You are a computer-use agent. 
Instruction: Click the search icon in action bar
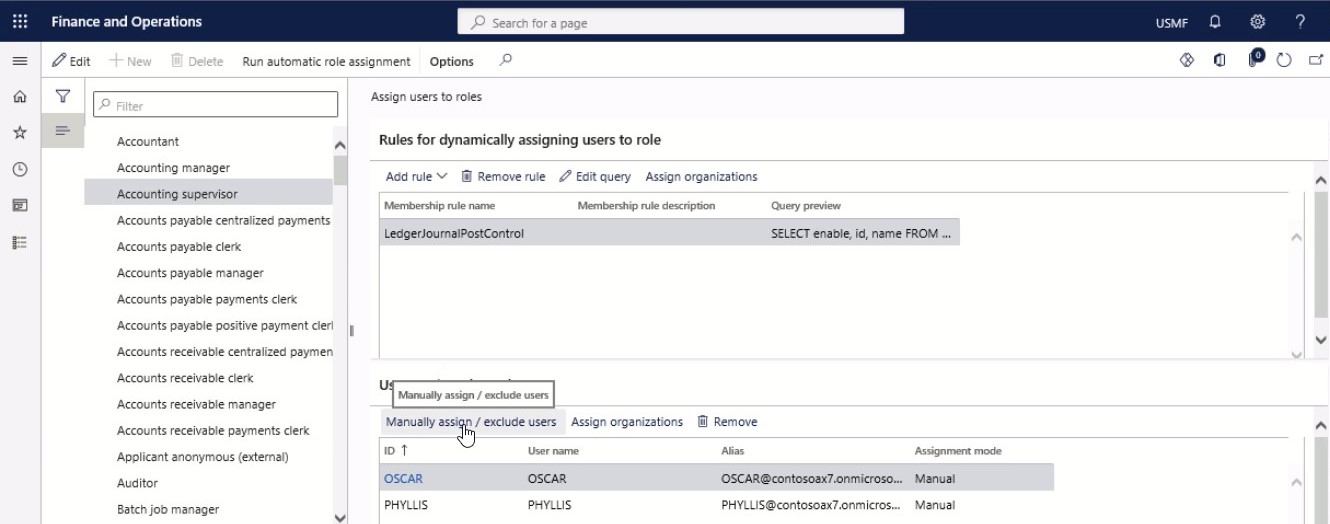coord(506,61)
